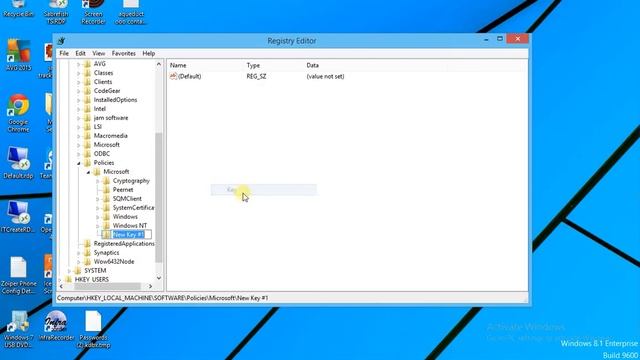Screen dimensions: 640x360
Task: Click the tree horizontal scroll left arrow
Action: pos(61,287)
